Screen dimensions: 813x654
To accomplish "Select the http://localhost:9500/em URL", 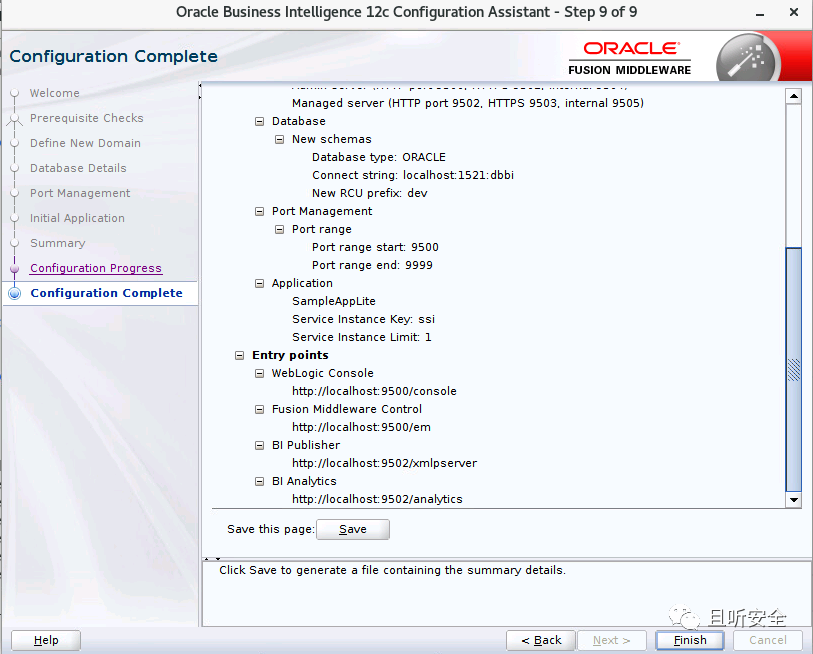I will [361, 427].
